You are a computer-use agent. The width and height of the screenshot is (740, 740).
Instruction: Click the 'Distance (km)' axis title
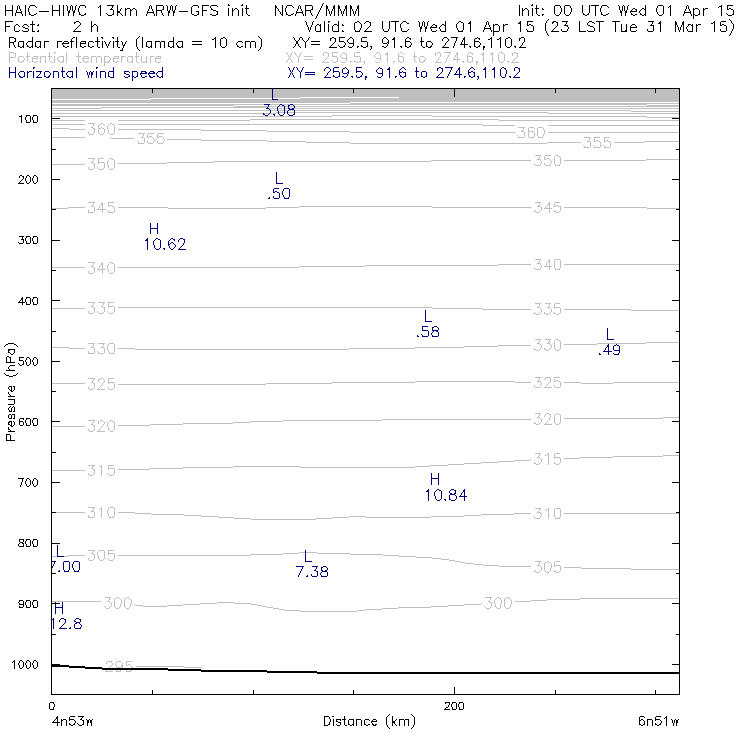(x=369, y=721)
